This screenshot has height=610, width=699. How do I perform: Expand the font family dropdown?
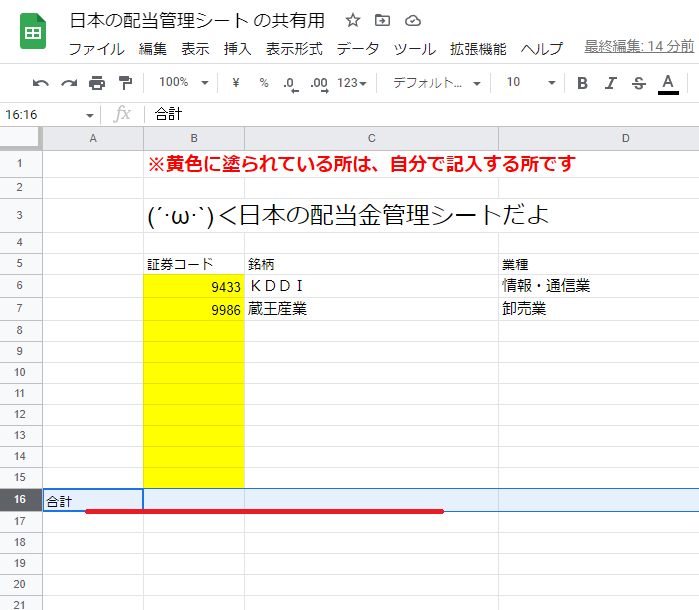436,83
